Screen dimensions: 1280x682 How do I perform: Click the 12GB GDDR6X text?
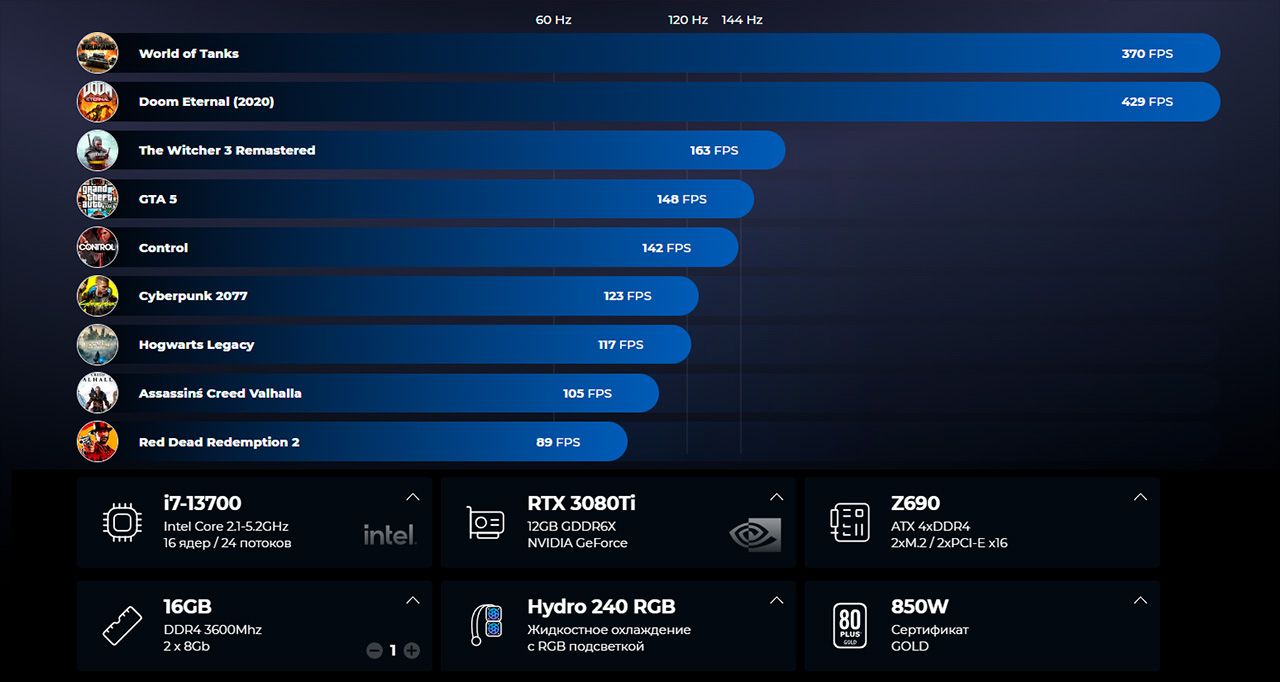click(x=571, y=526)
